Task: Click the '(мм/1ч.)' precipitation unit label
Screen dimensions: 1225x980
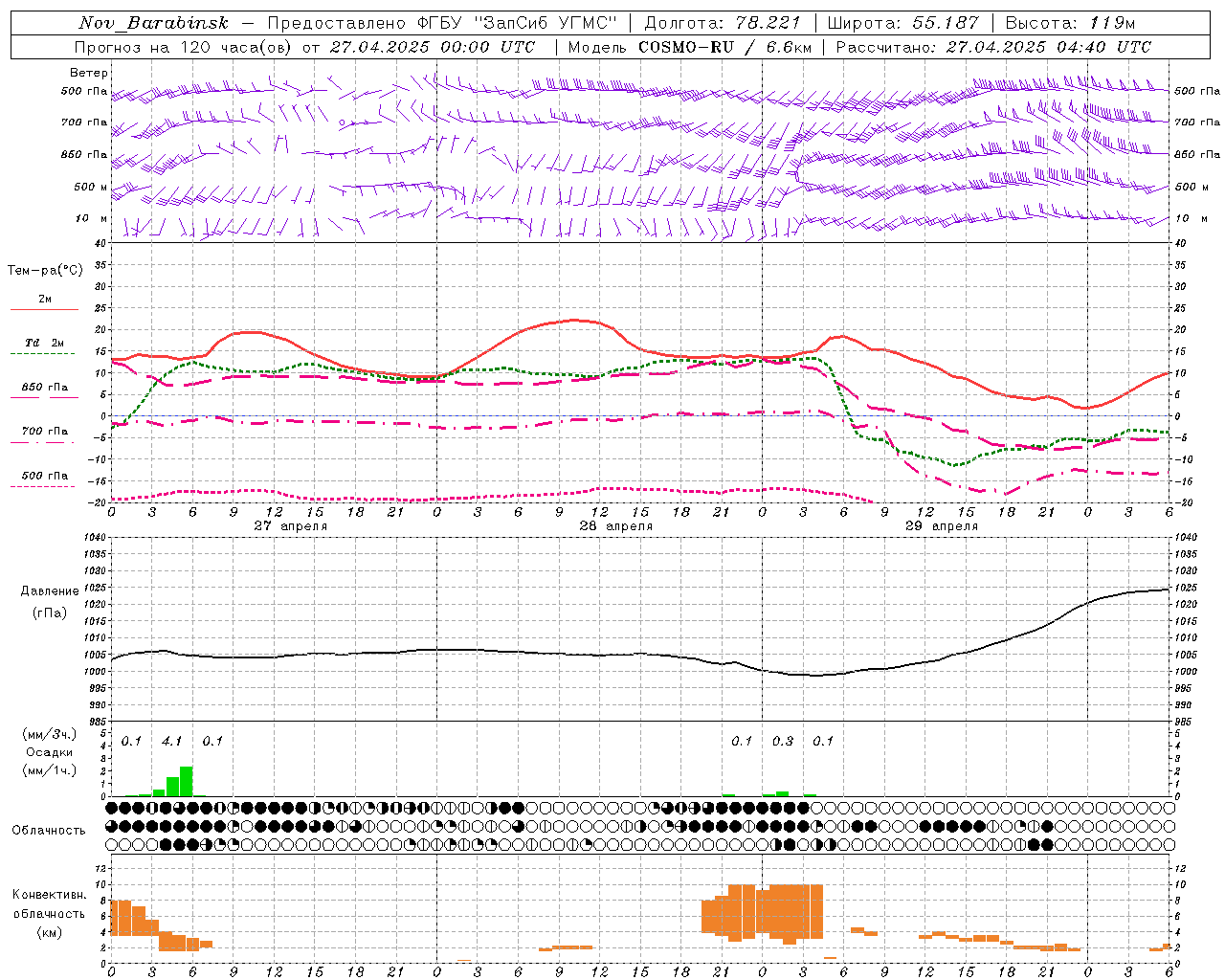Action: [x=50, y=770]
